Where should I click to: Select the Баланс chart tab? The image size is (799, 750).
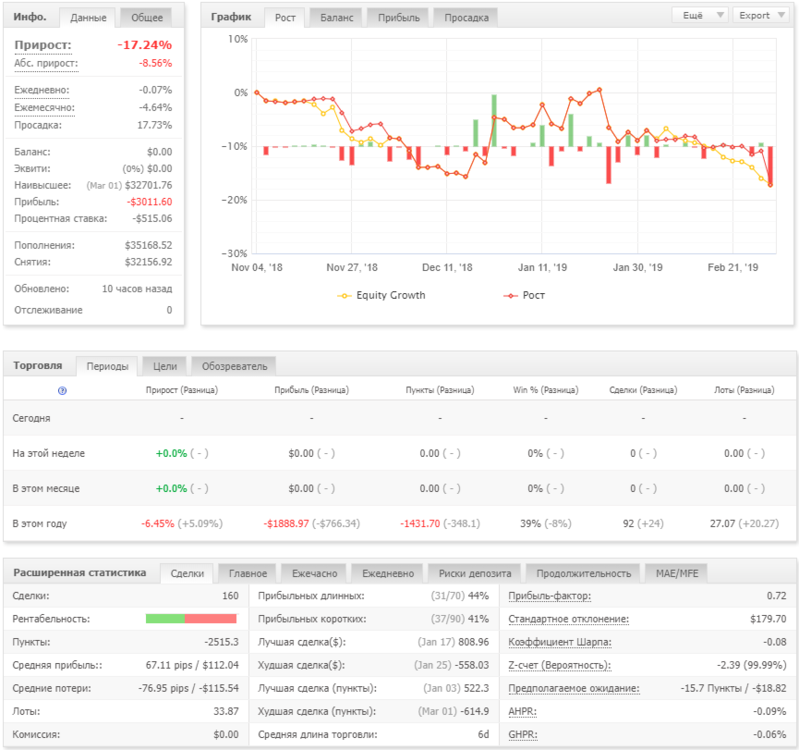tap(336, 18)
